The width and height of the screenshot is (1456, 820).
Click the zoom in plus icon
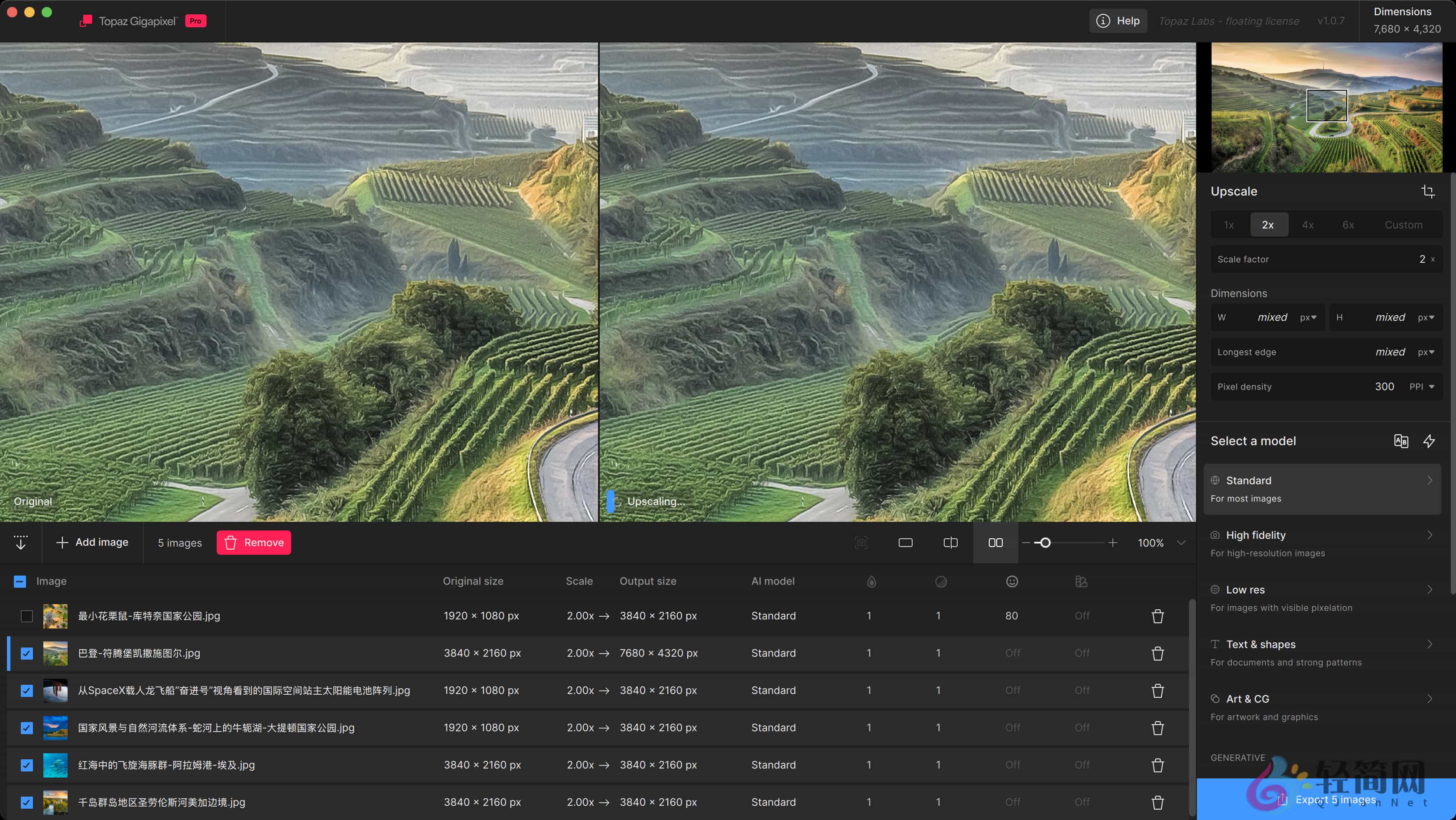pos(1112,543)
